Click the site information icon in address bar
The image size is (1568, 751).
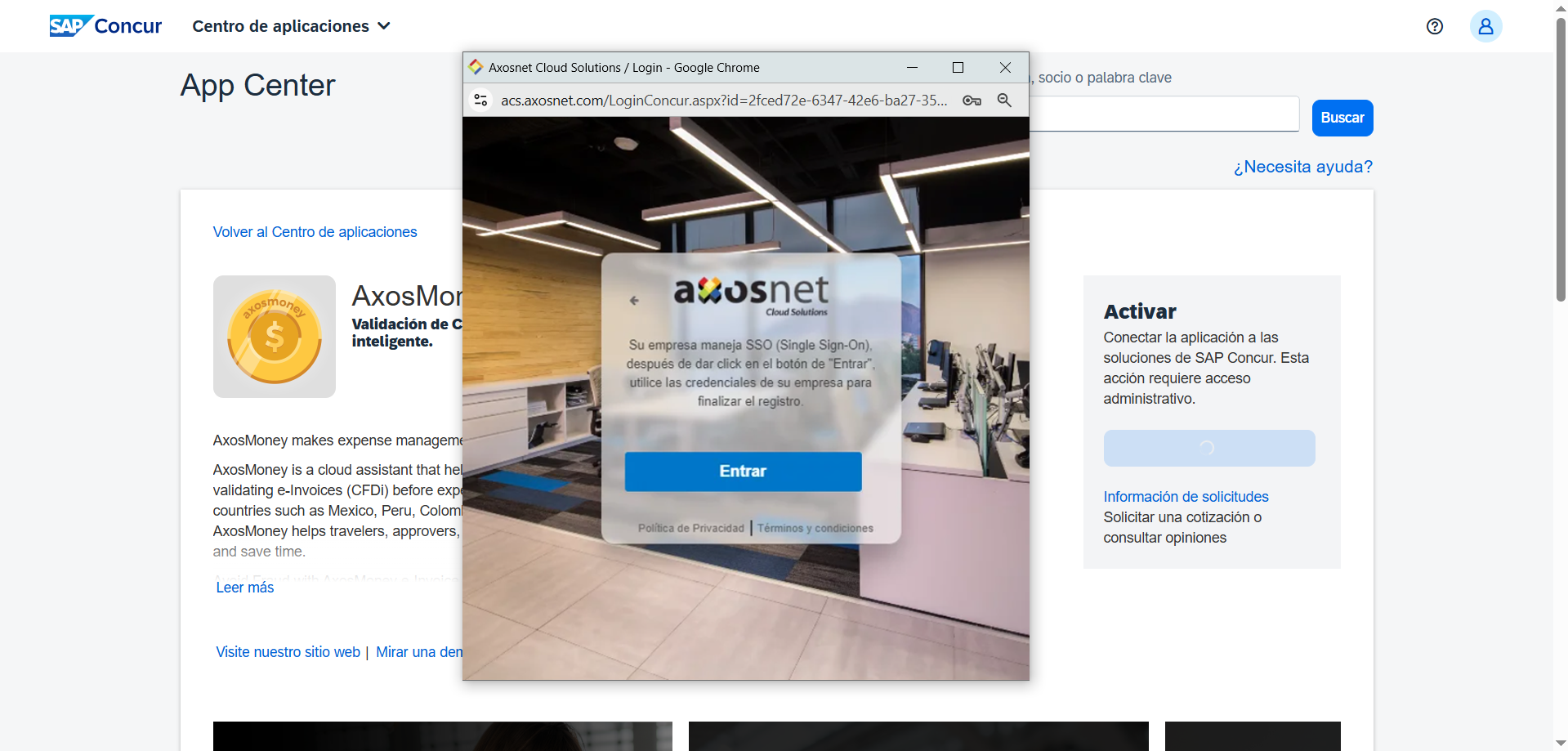481,100
